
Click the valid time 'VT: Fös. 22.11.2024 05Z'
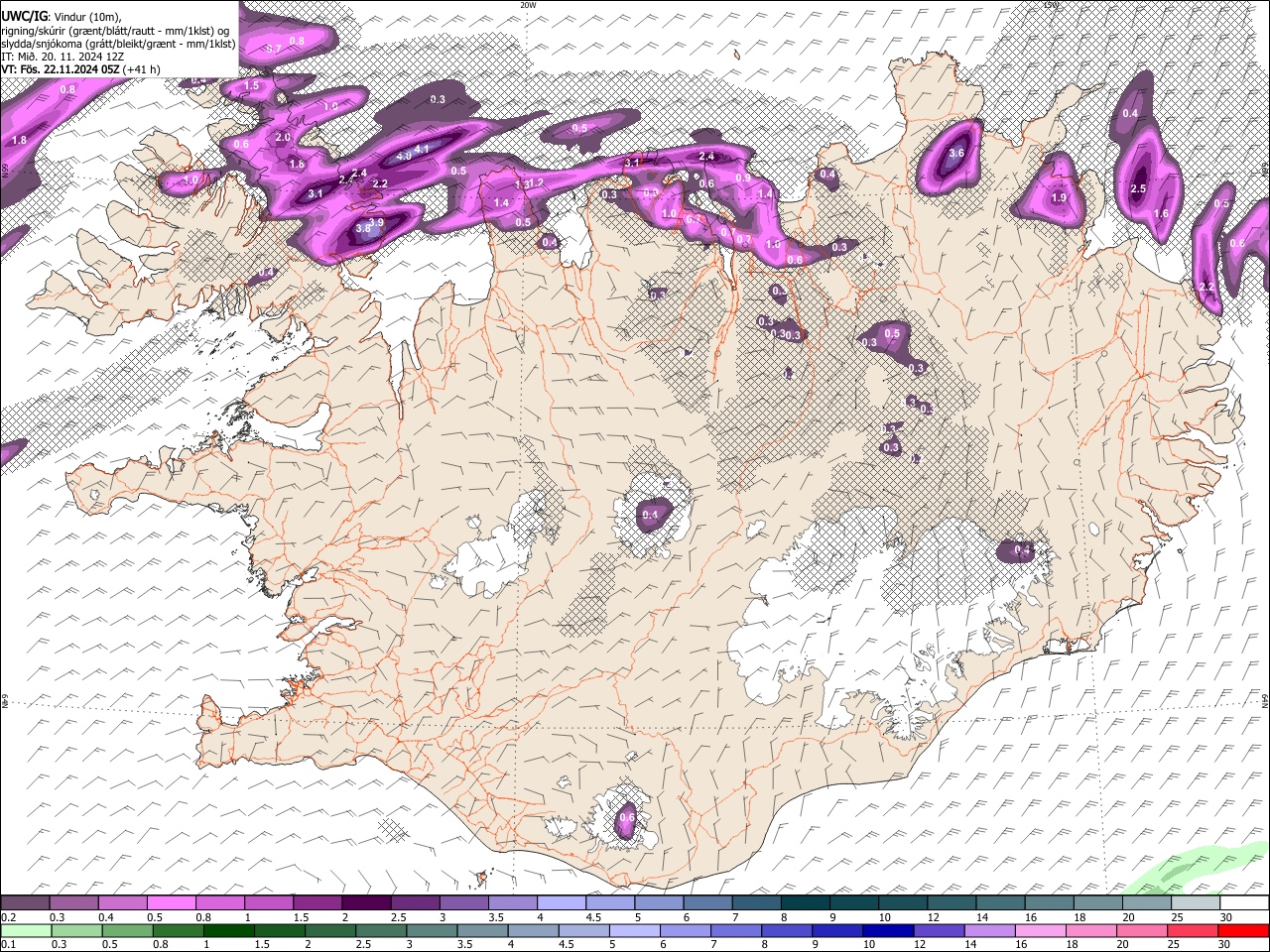61,69
